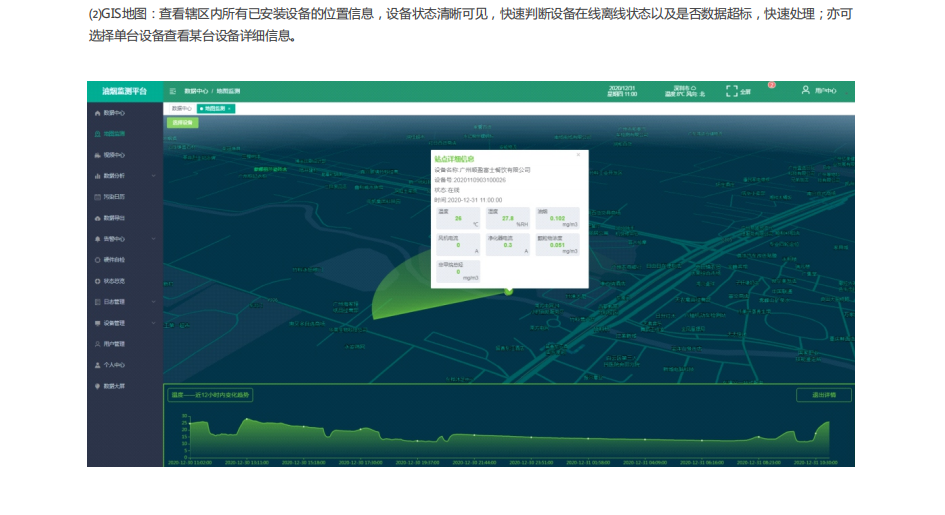
Task: Expand the 数据分析 submenu chevron
Action: click(154, 176)
